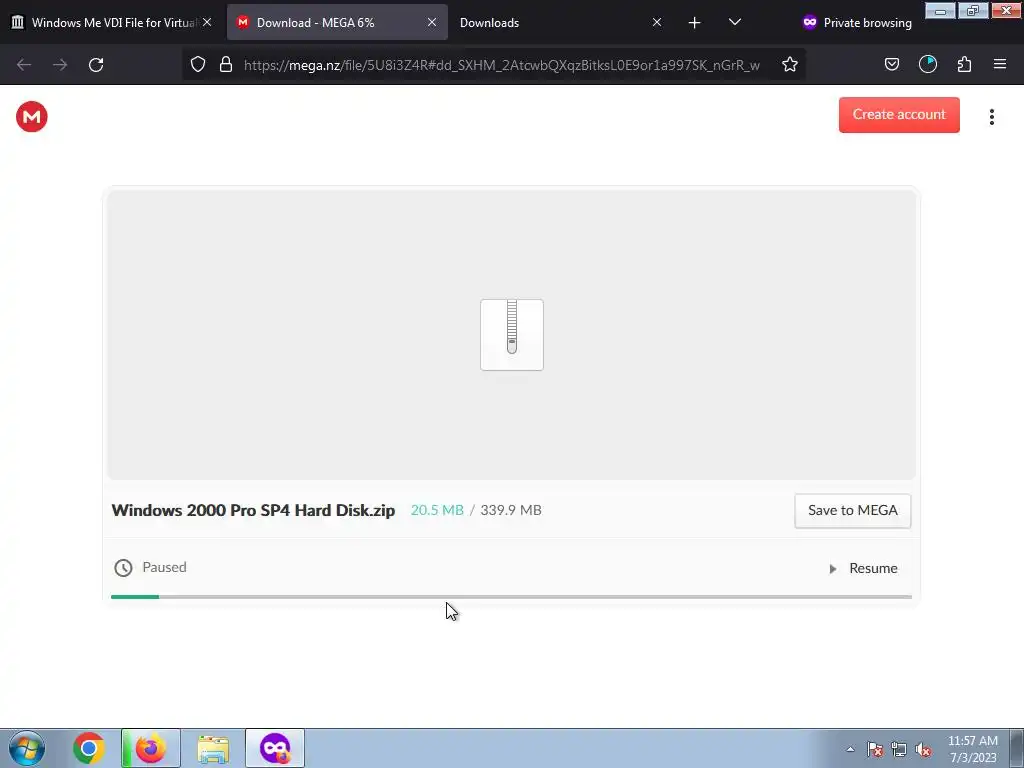Restore down the Firefox window
The height and width of the screenshot is (768, 1024).
pyautogui.click(x=973, y=10)
